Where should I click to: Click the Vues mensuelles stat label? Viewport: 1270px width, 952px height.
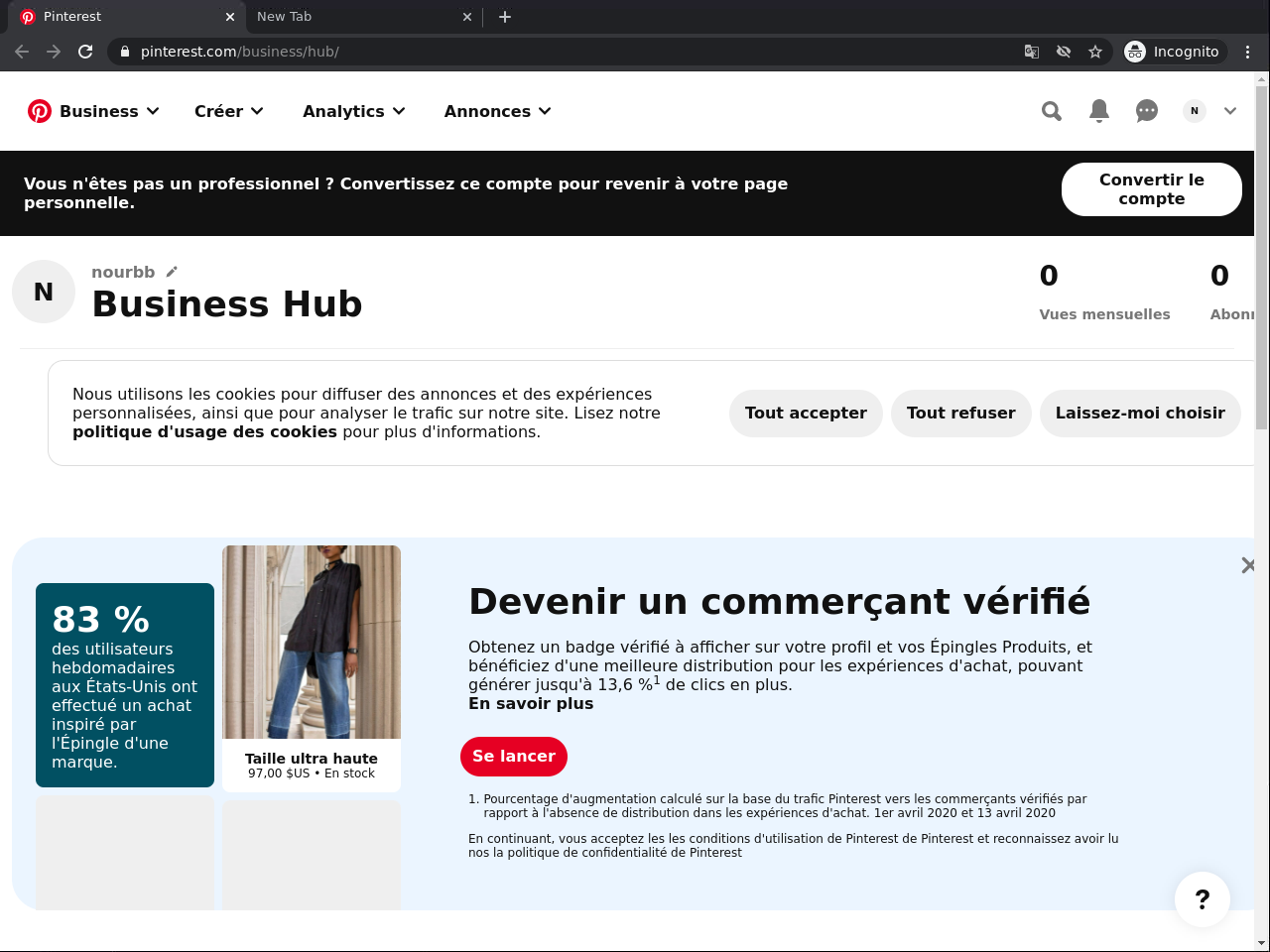pos(1104,314)
